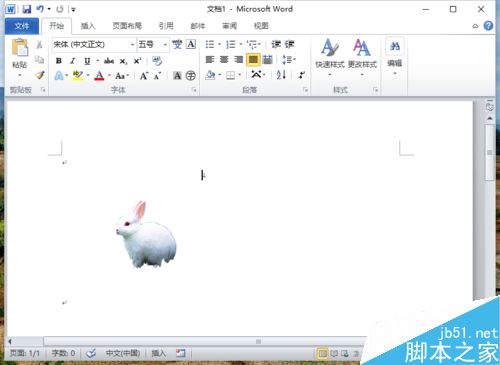Toggle Align Left paragraph alignment

210,60
